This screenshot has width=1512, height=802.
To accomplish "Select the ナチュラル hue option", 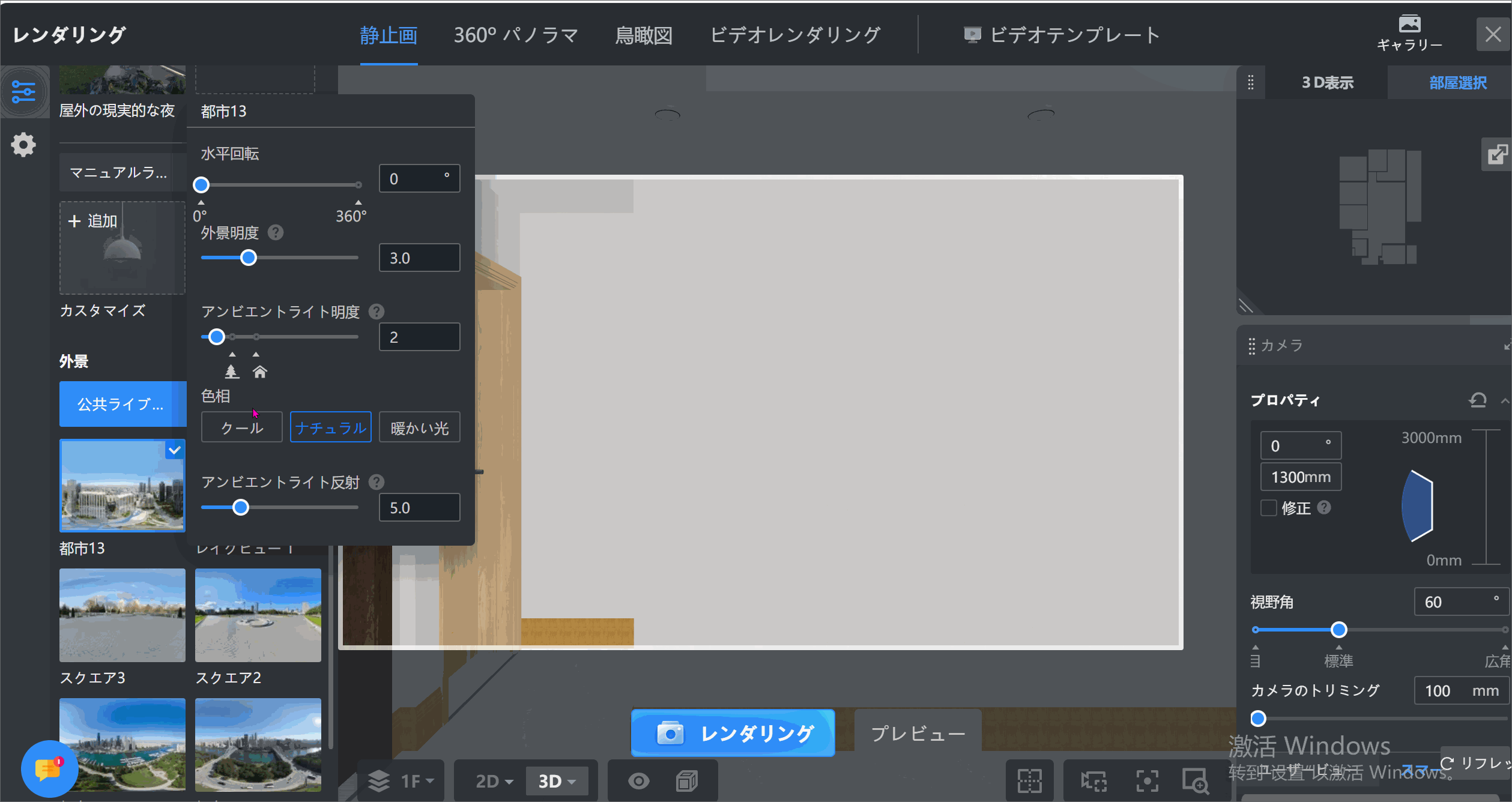I will (331, 427).
